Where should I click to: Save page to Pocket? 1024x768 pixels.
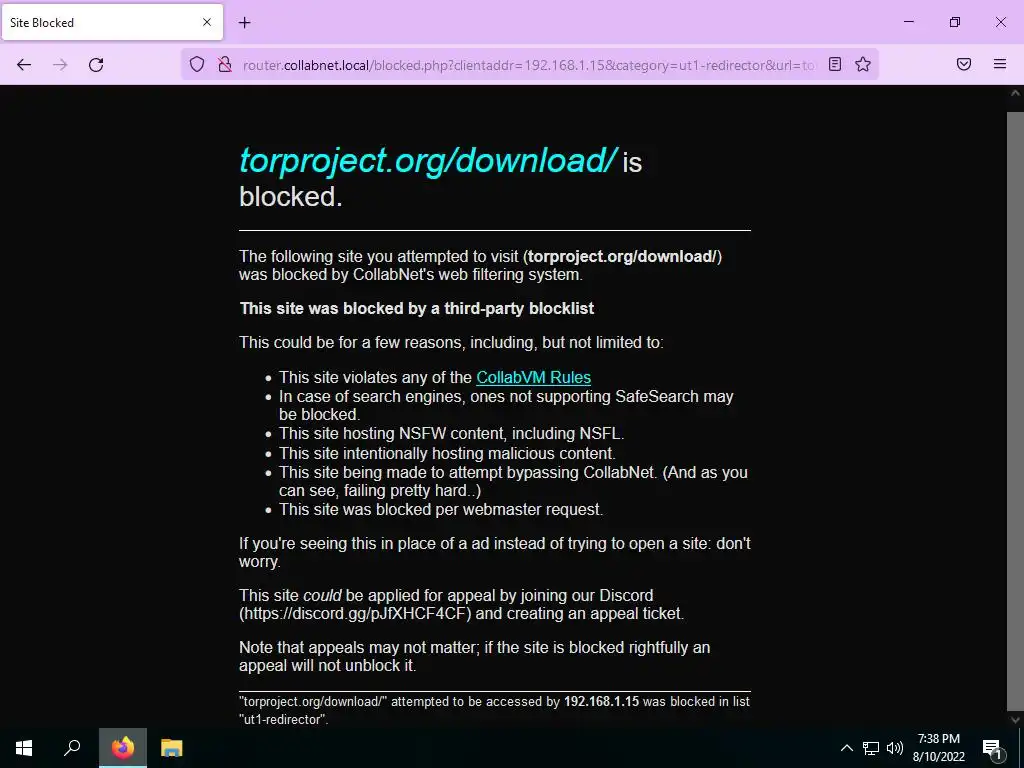coord(964,64)
